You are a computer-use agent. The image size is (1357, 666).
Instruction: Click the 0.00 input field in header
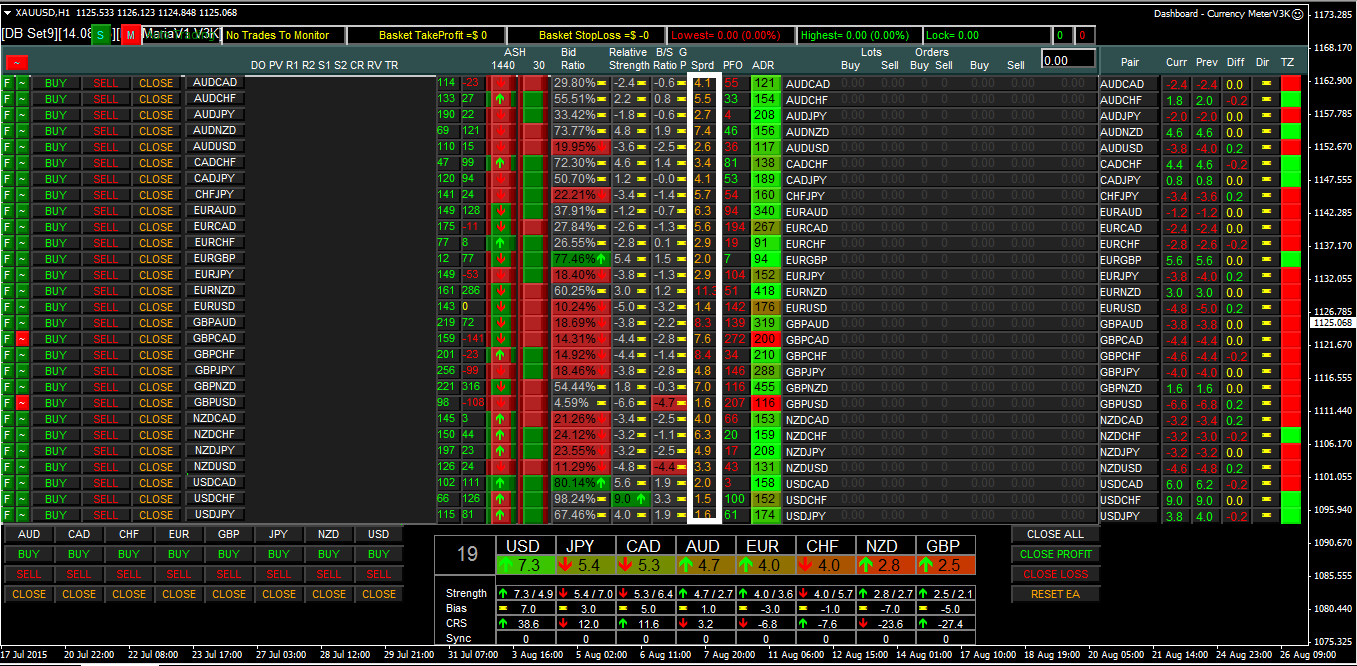tap(1068, 60)
